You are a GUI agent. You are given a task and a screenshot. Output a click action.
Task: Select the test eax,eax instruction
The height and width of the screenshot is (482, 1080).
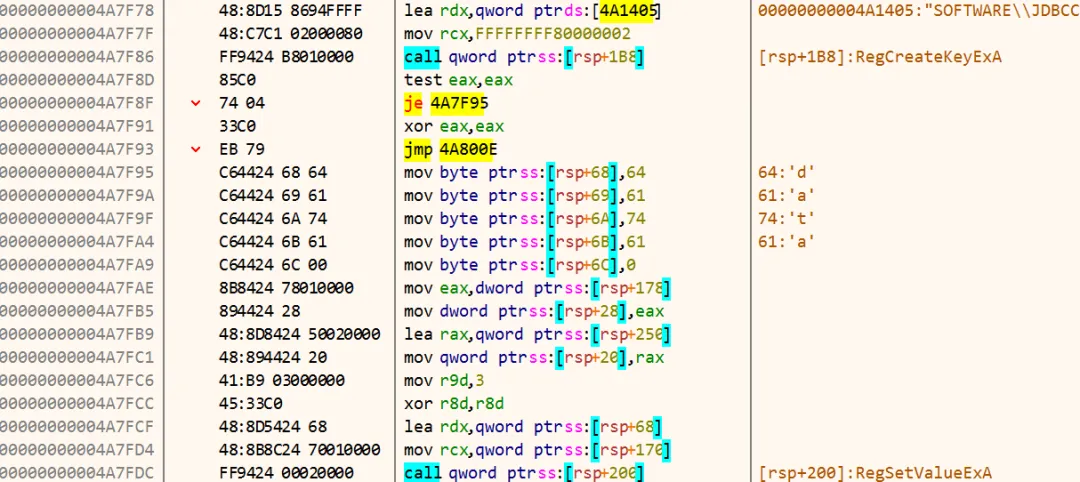pos(458,80)
